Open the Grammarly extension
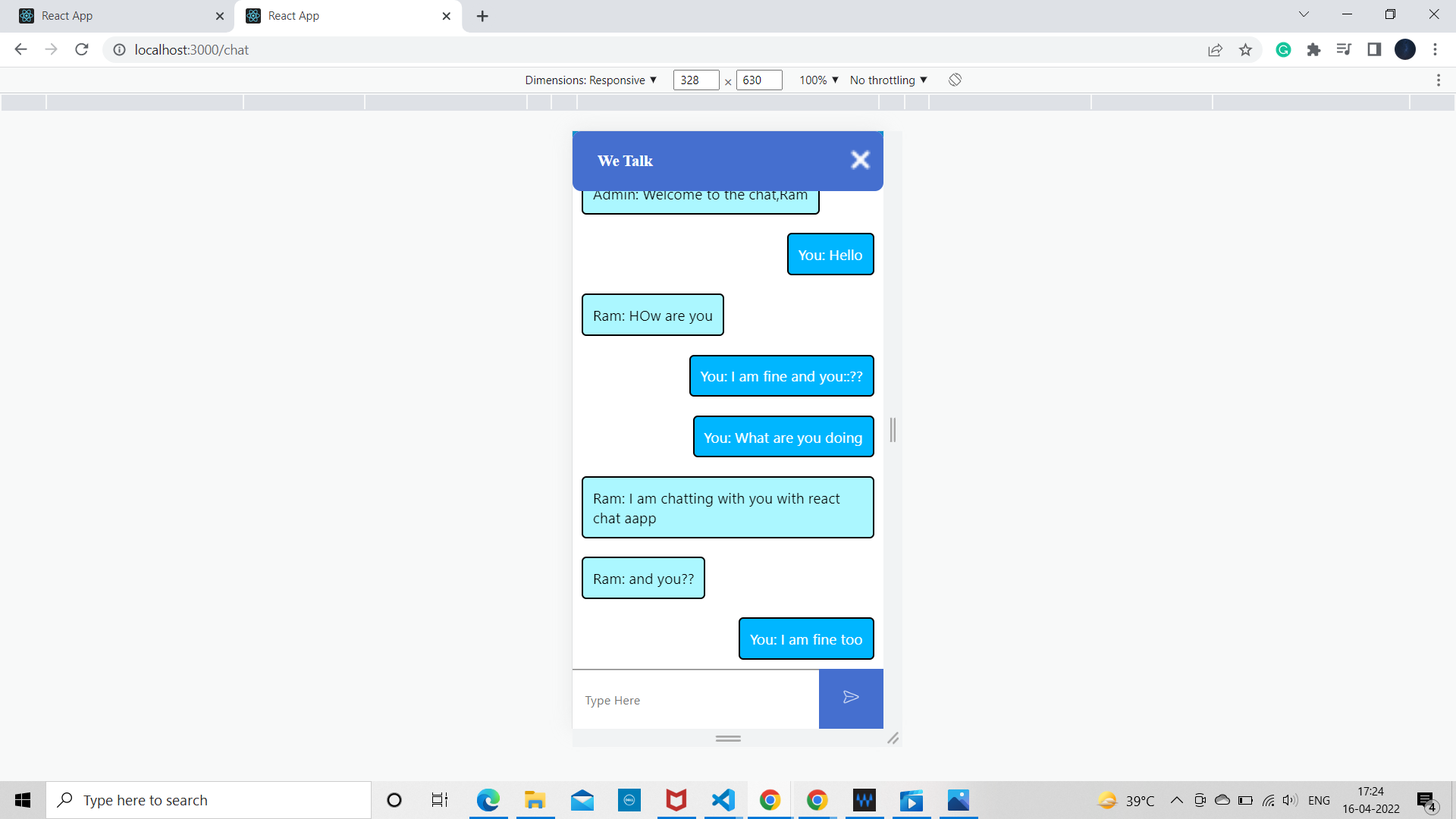Screen dimensions: 1456x819 (x=1283, y=49)
